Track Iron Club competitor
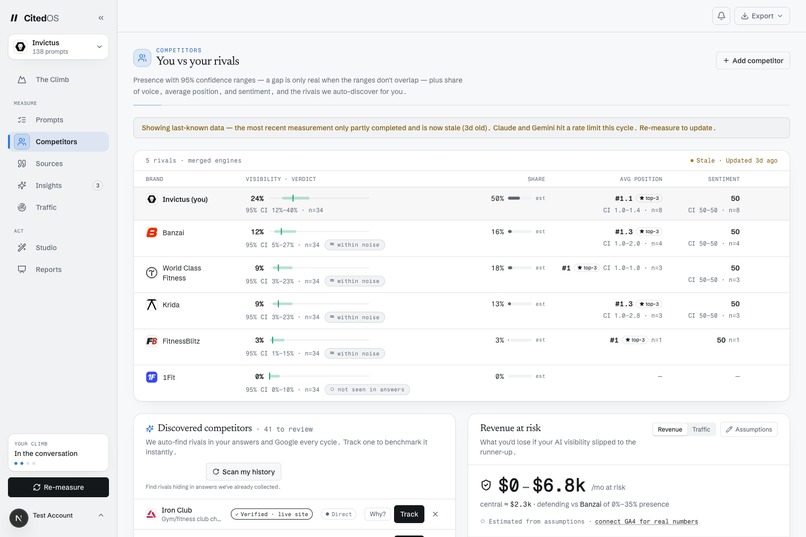This screenshot has width=806, height=537. pyautogui.click(x=409, y=514)
